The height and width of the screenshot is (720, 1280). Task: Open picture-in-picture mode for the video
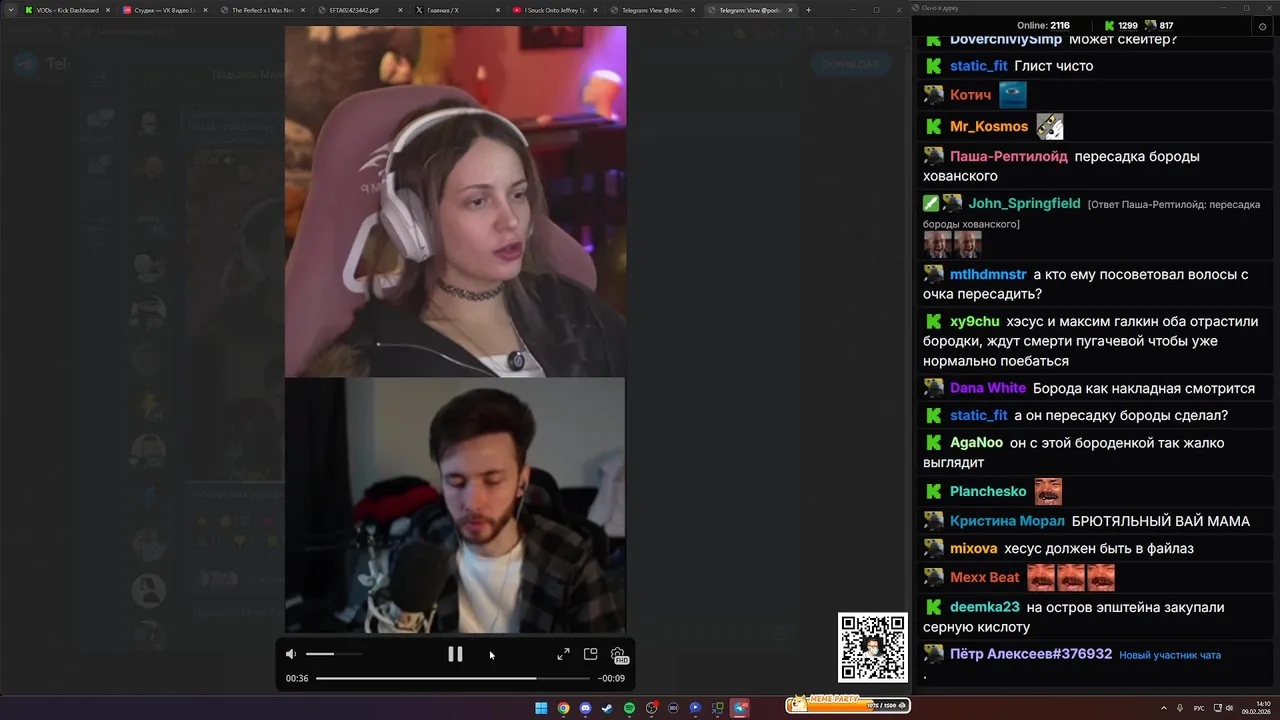click(591, 654)
